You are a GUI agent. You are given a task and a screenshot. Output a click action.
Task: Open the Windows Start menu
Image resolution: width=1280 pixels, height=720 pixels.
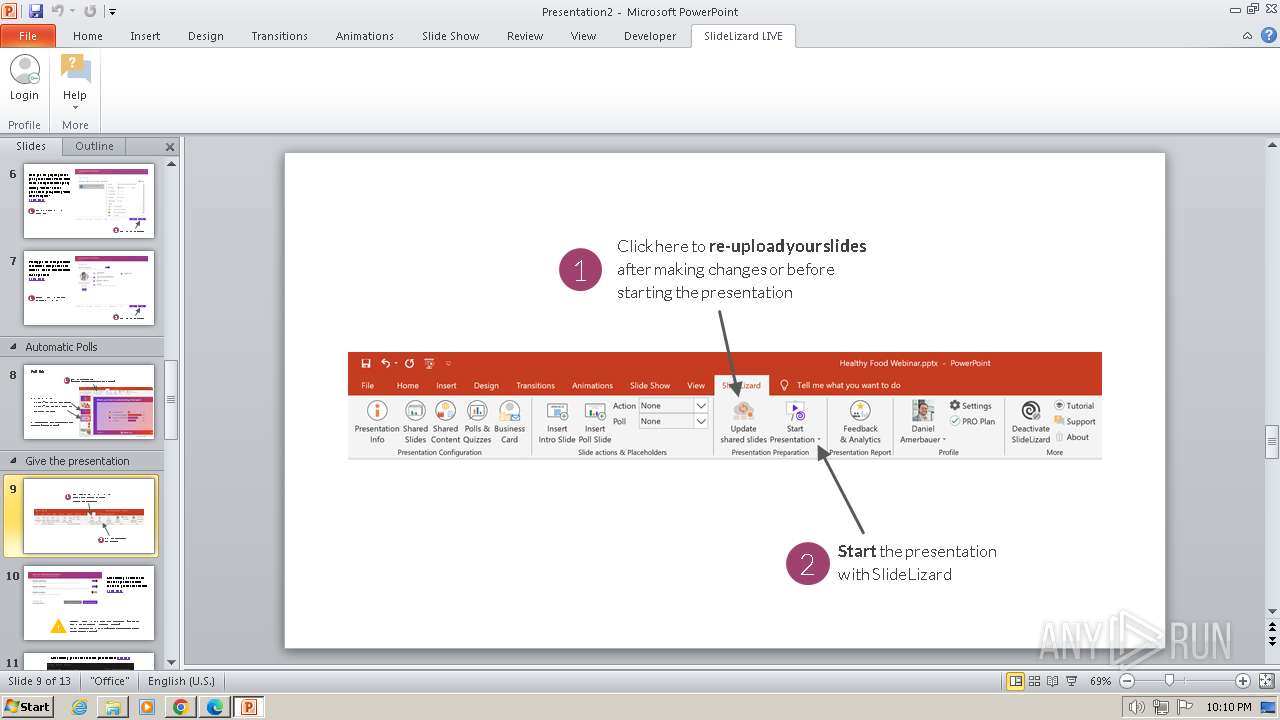tap(27, 707)
